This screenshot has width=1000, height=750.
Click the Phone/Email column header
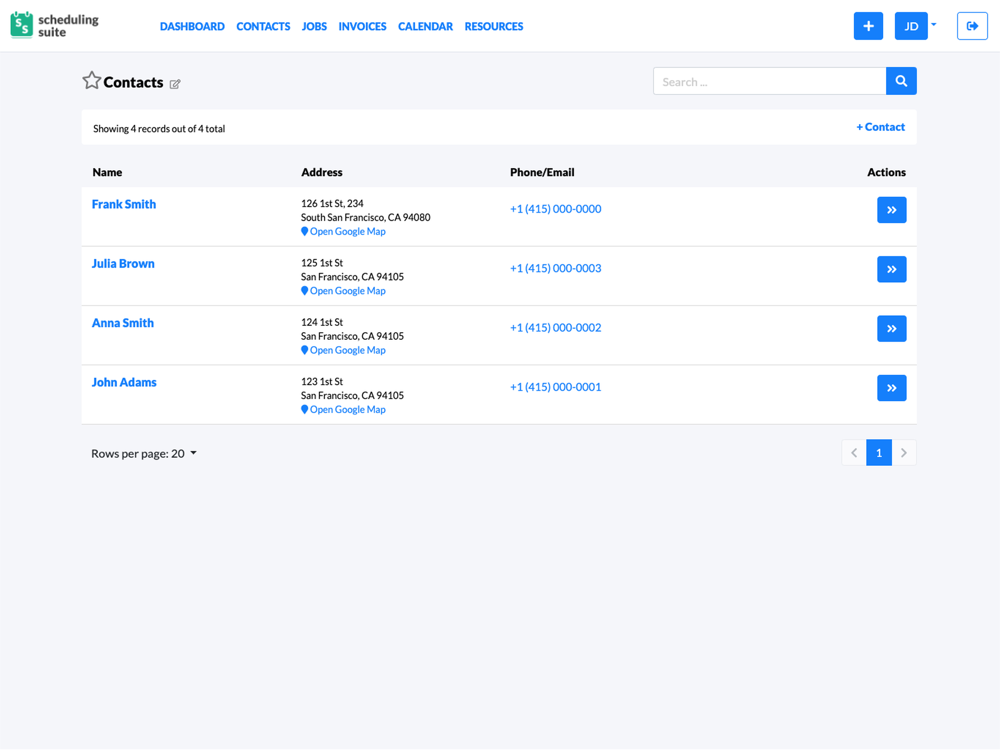tap(542, 172)
